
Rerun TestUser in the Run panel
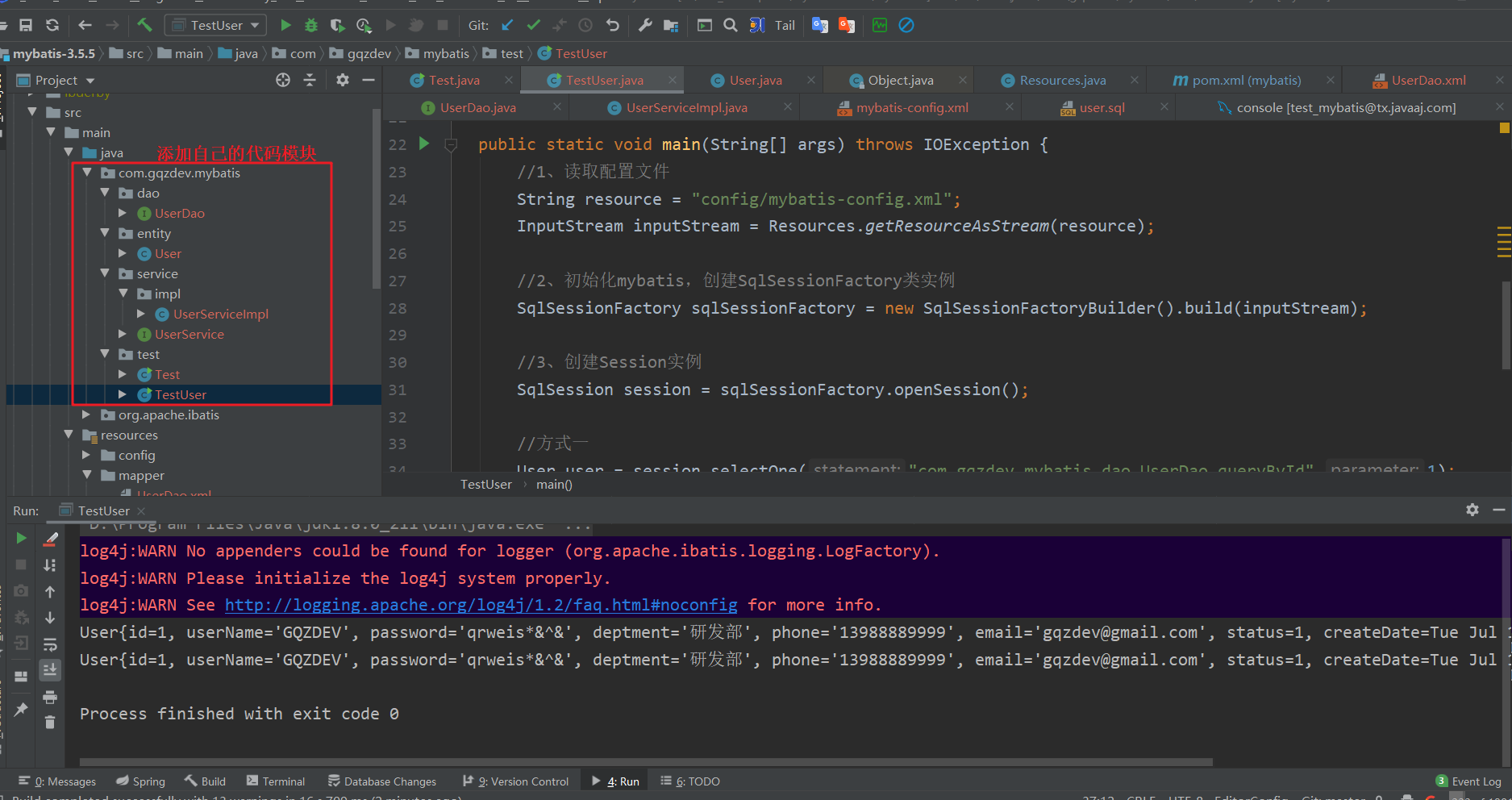pyautogui.click(x=21, y=538)
